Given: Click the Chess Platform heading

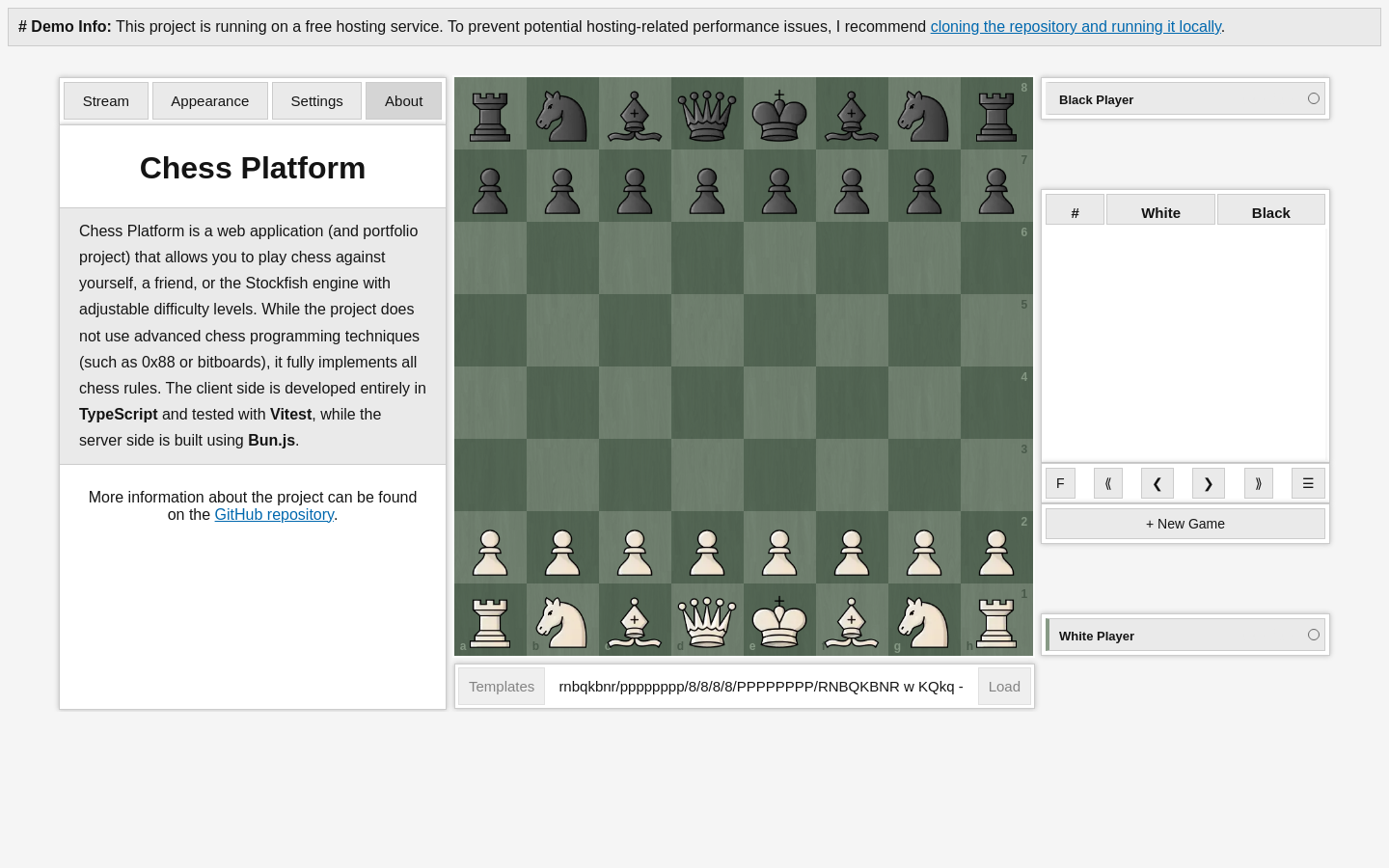Looking at the screenshot, I should click(253, 168).
